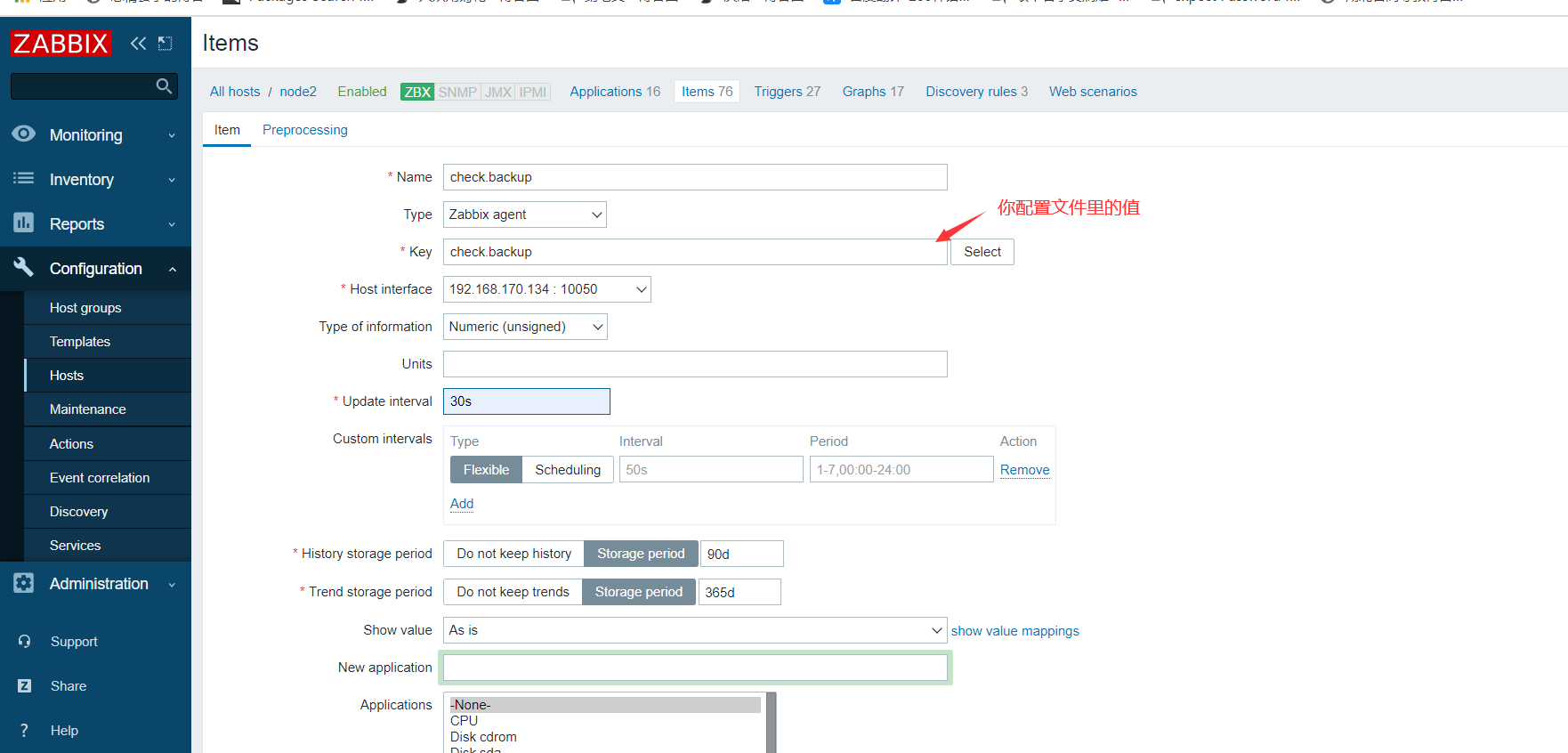Click the Support headset icon
Viewport: 1568px width, 753px height.
pyautogui.click(x=24, y=642)
